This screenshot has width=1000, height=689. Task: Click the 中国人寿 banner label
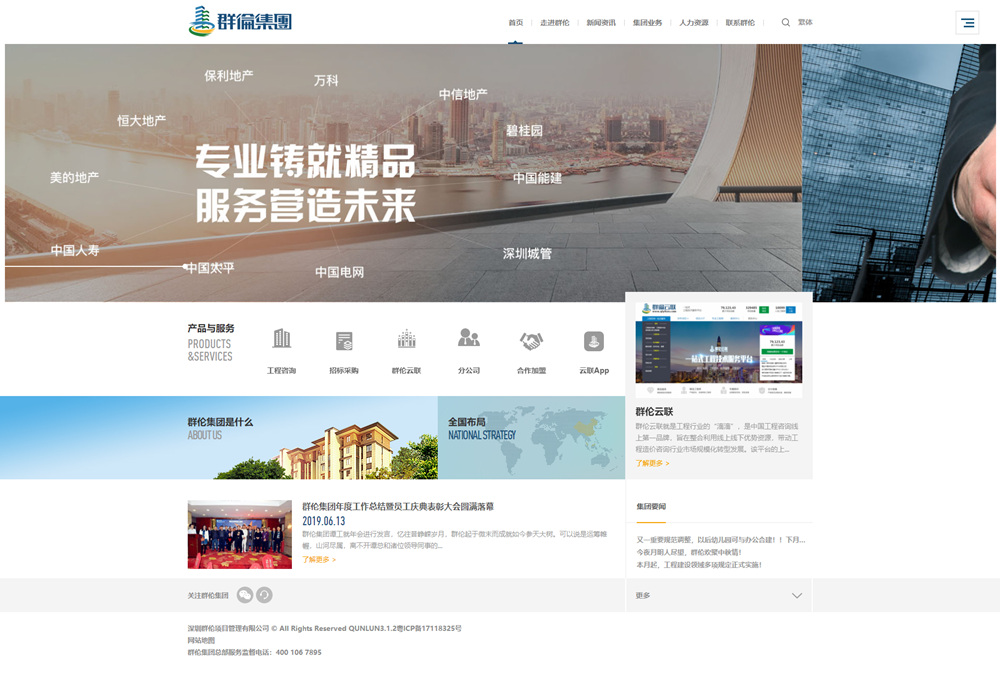(75, 251)
